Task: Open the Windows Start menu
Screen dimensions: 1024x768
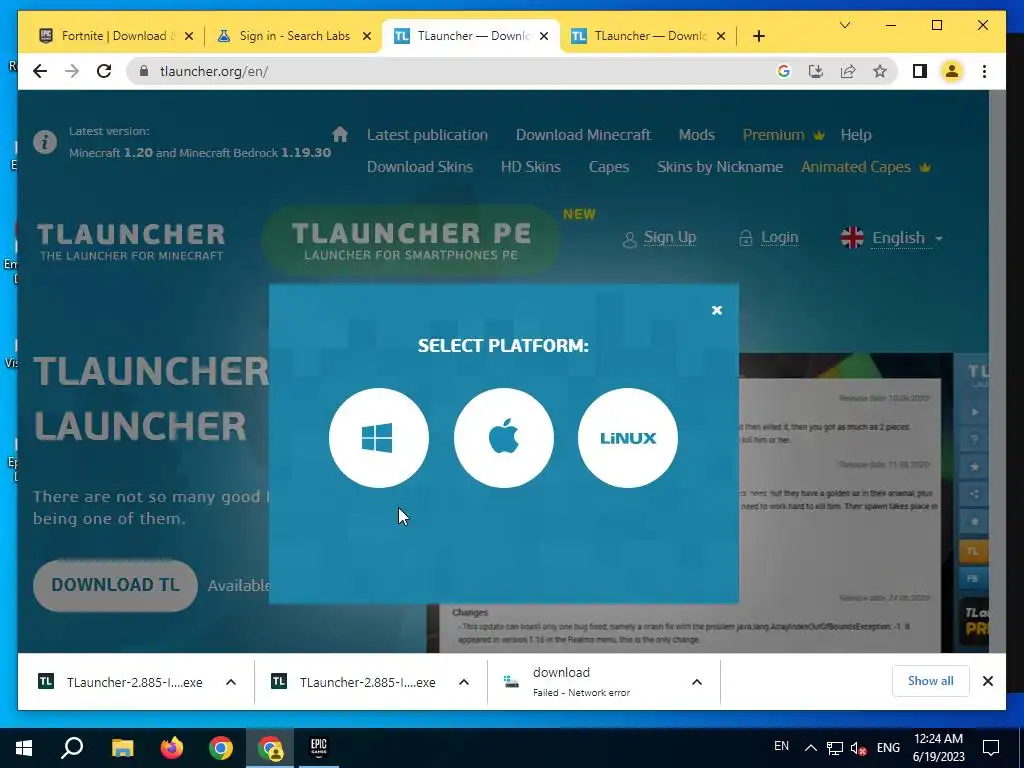Action: [x=24, y=748]
